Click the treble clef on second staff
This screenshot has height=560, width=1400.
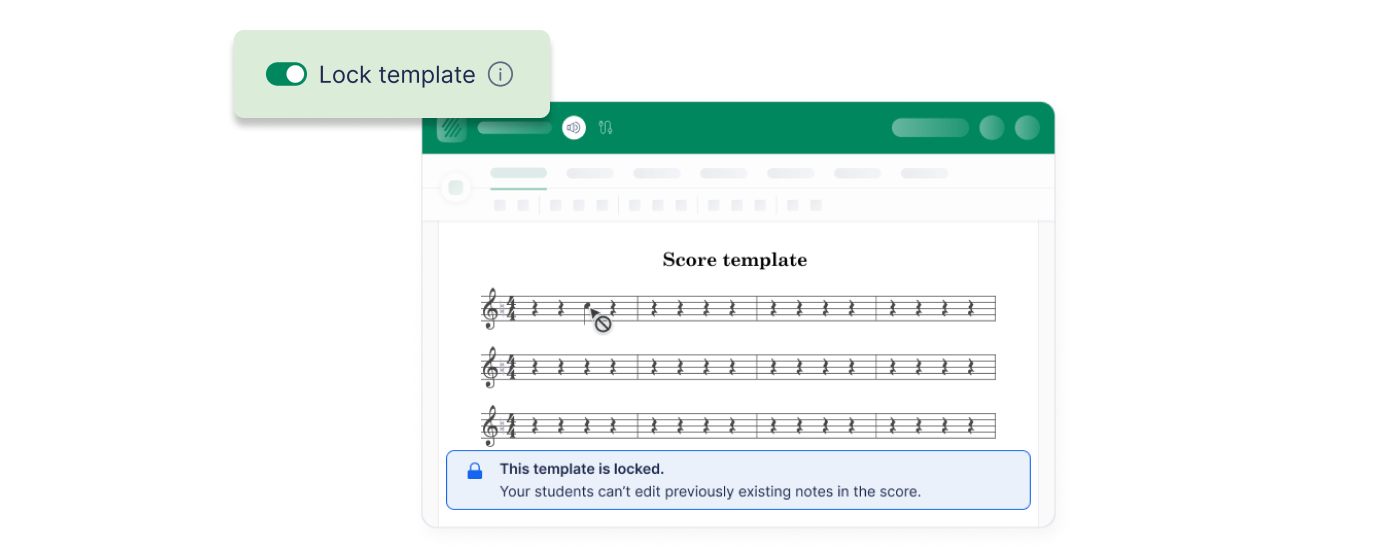(x=490, y=367)
